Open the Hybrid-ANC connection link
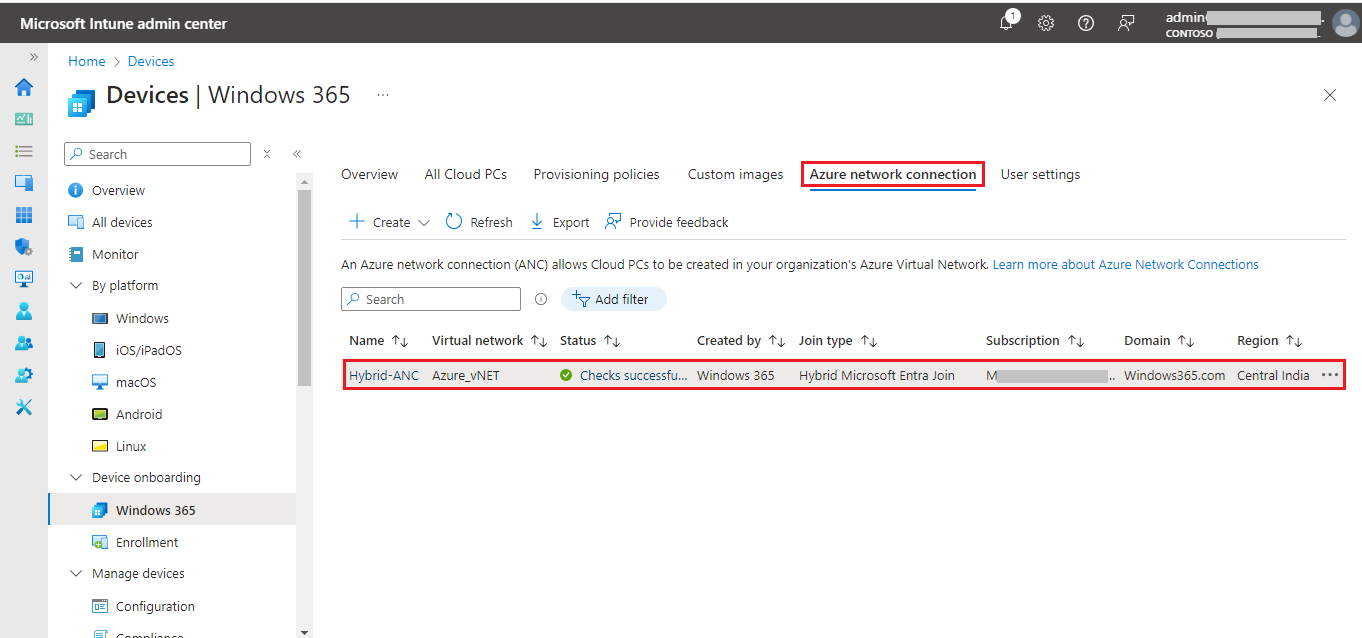Screen dimensions: 1362x638 [384, 376]
